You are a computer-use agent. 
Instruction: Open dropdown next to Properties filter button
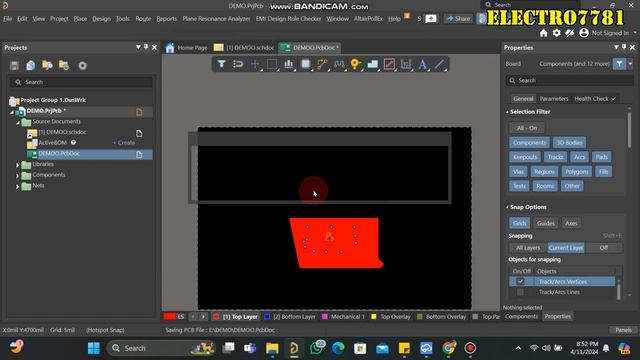[x=630, y=64]
